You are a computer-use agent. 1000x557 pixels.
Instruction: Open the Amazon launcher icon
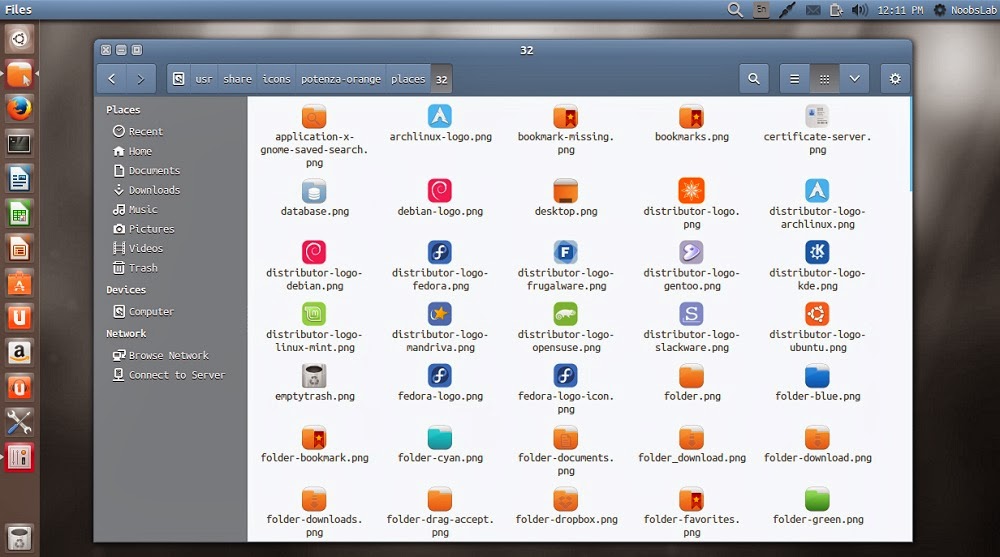coord(19,352)
